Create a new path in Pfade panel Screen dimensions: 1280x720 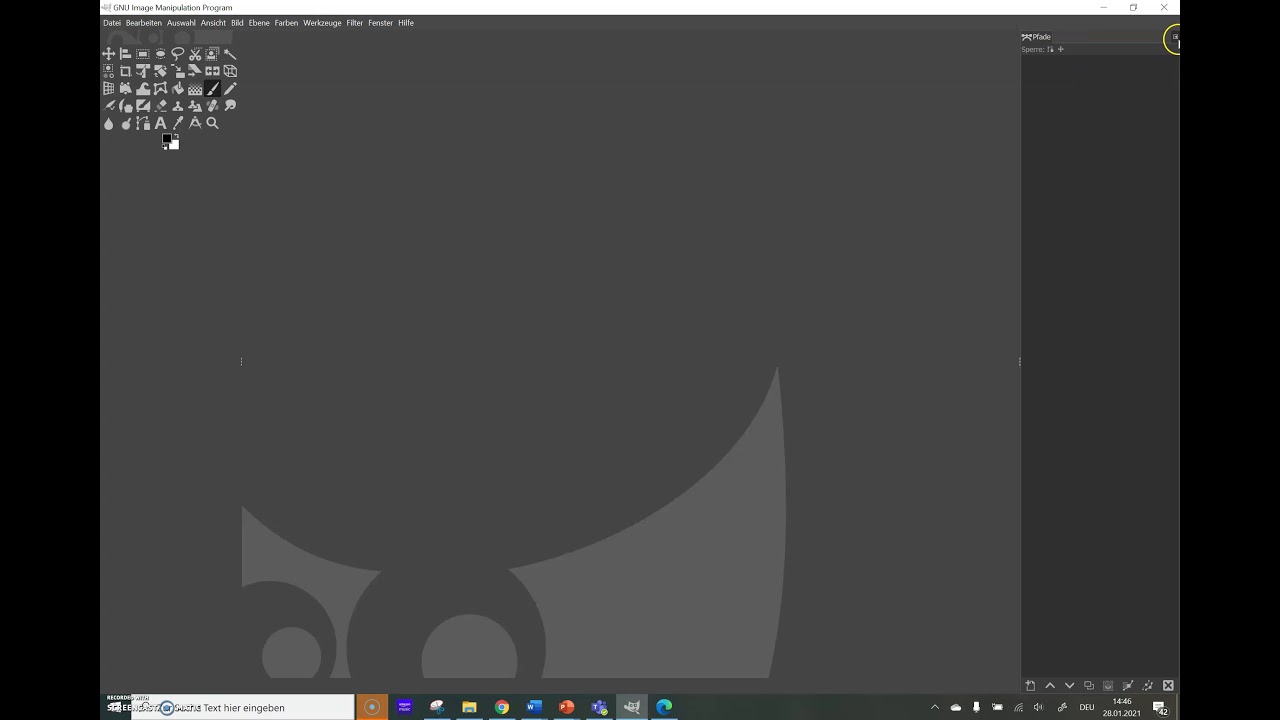[1030, 686]
